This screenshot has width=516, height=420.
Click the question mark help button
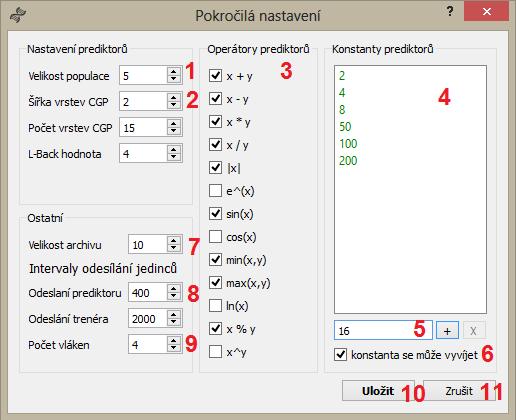[450, 12]
